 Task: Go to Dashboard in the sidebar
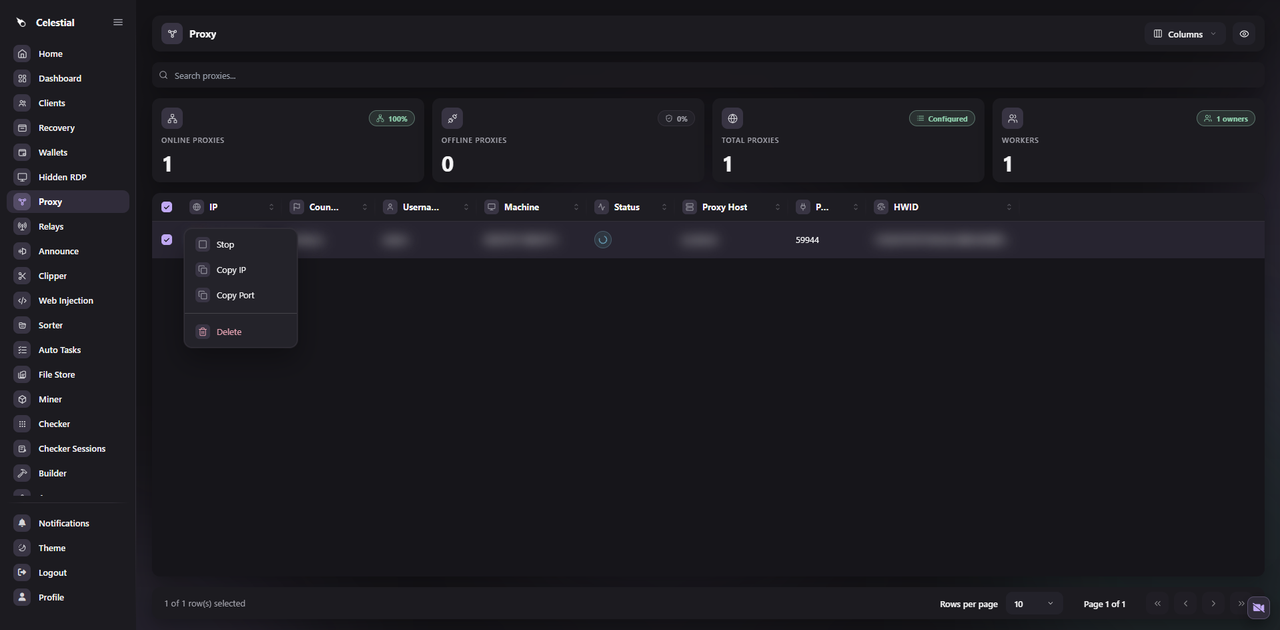(x=68, y=78)
